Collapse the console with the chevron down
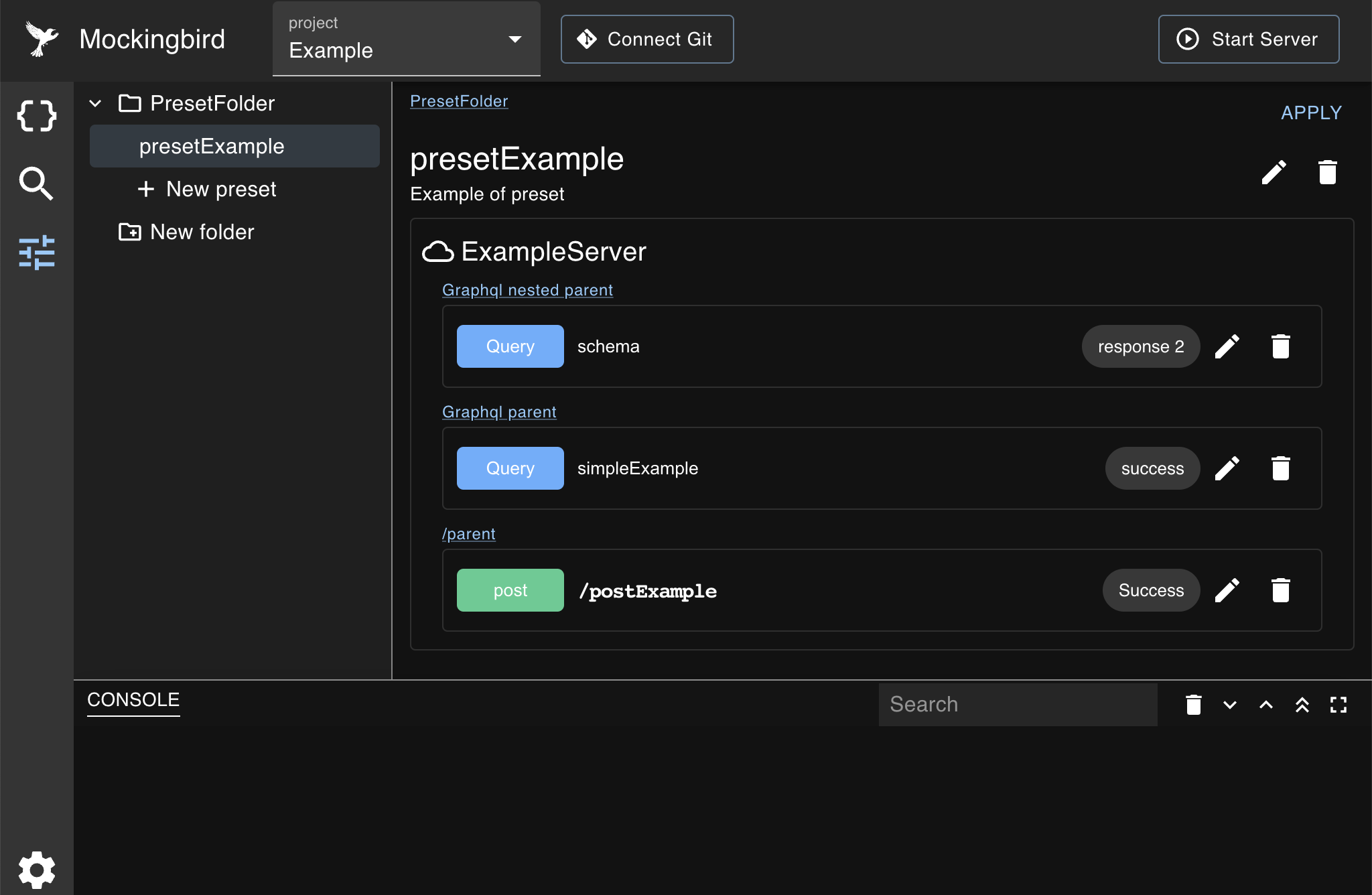Image resolution: width=1372 pixels, height=895 pixels. click(1231, 705)
